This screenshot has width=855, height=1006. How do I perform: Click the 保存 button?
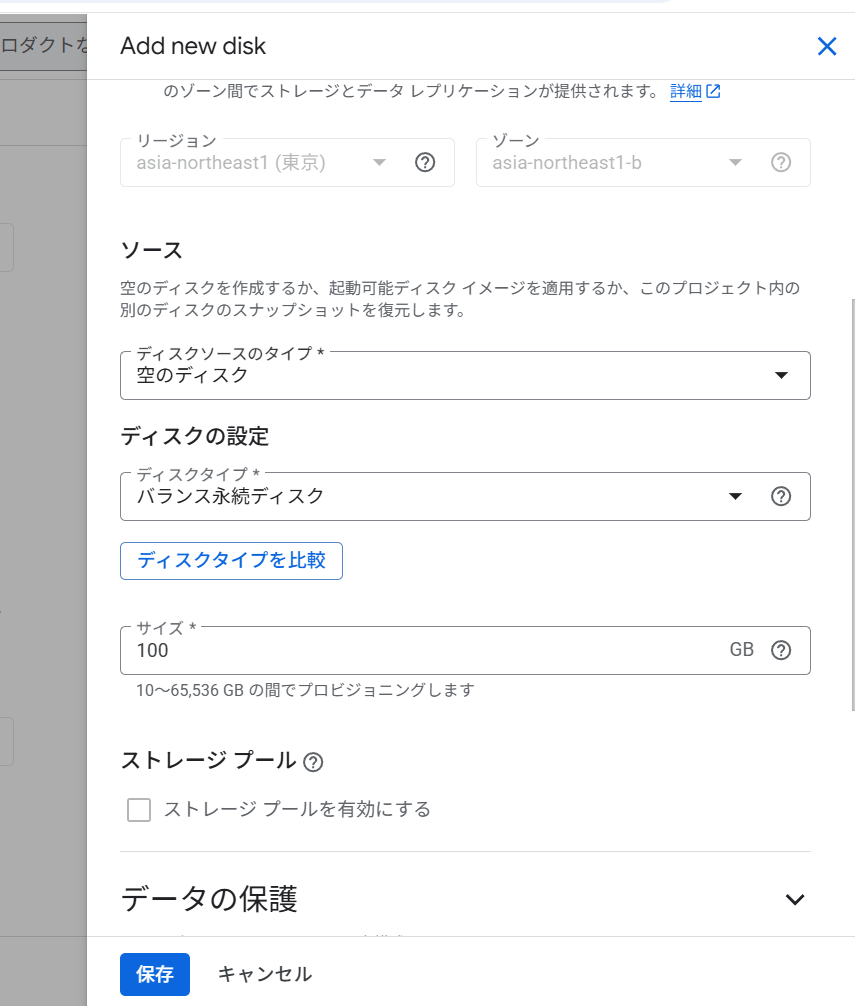click(155, 974)
